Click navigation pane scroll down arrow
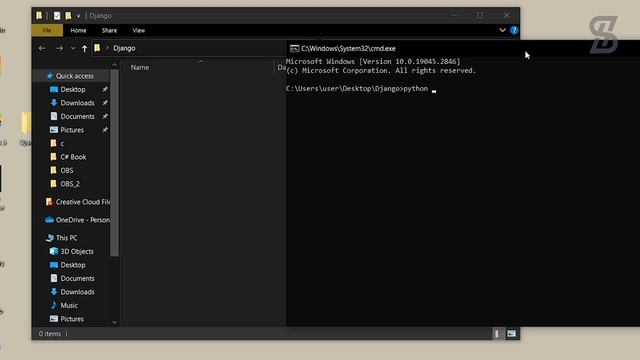The width and height of the screenshot is (640, 360). 114,322
